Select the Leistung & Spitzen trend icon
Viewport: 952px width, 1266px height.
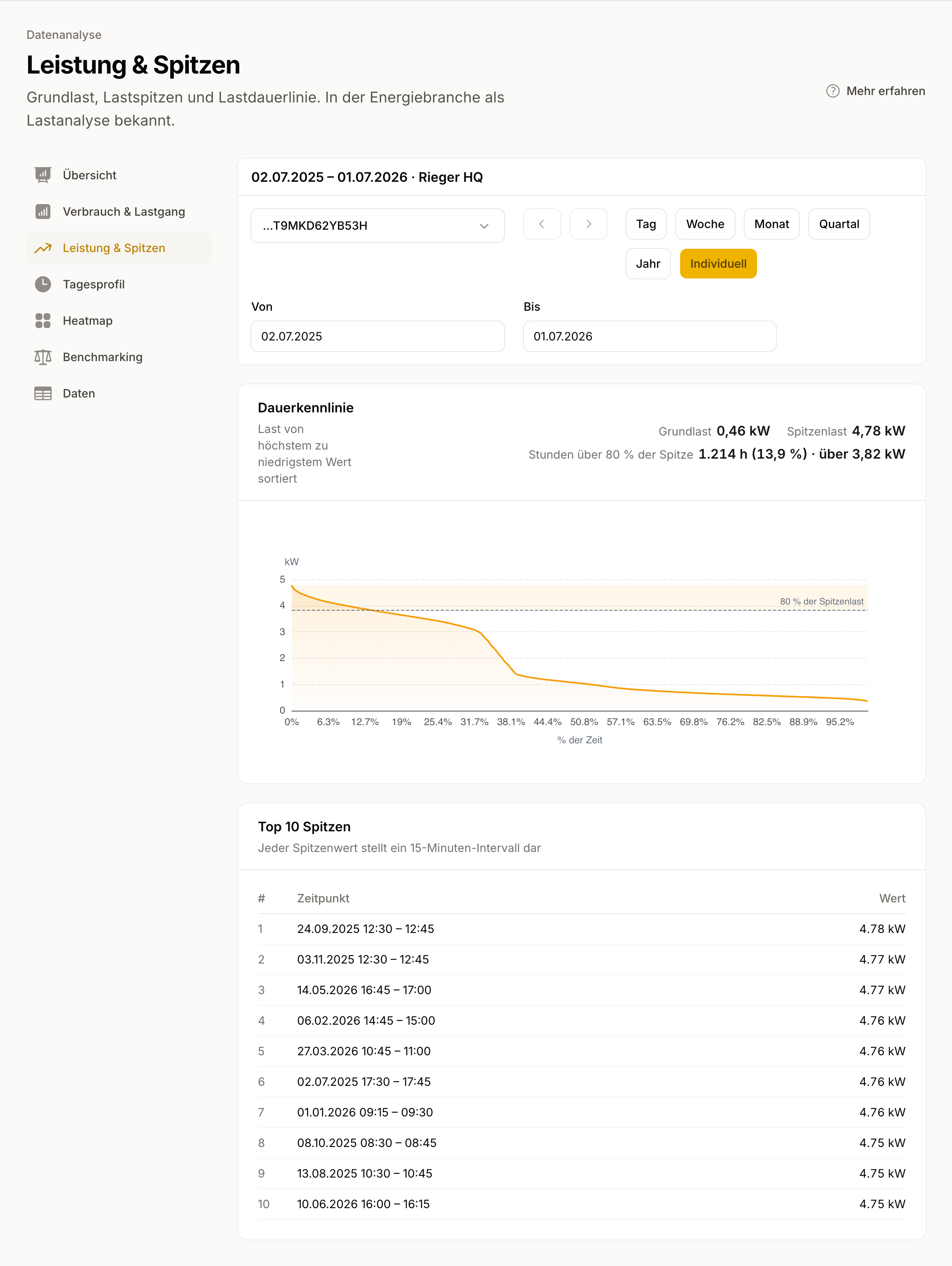(43, 248)
